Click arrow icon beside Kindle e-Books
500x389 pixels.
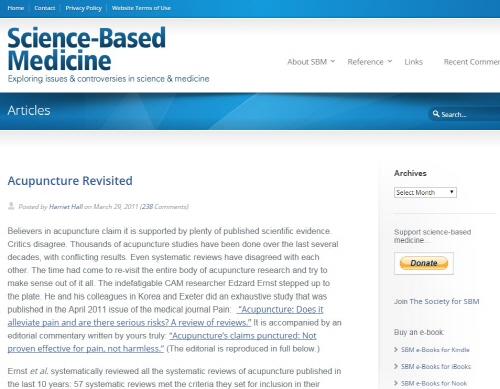tap(396, 350)
